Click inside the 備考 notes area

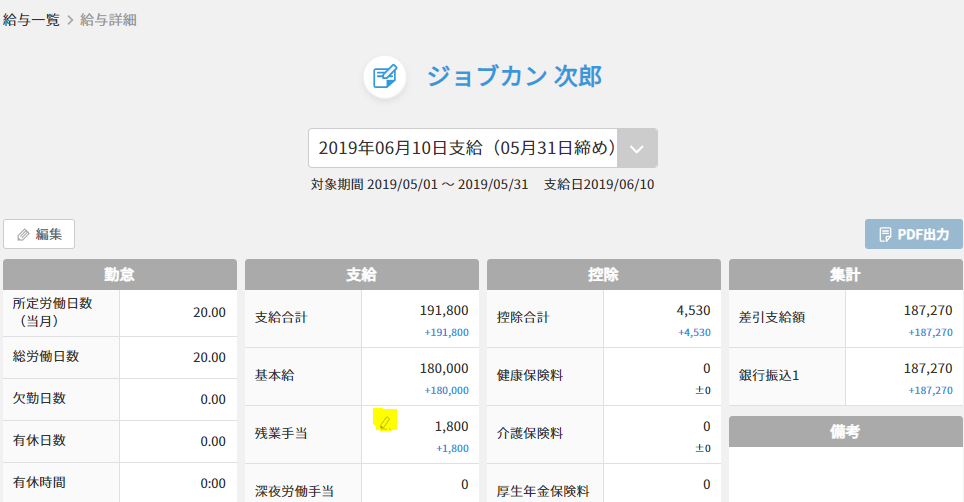coord(845,474)
